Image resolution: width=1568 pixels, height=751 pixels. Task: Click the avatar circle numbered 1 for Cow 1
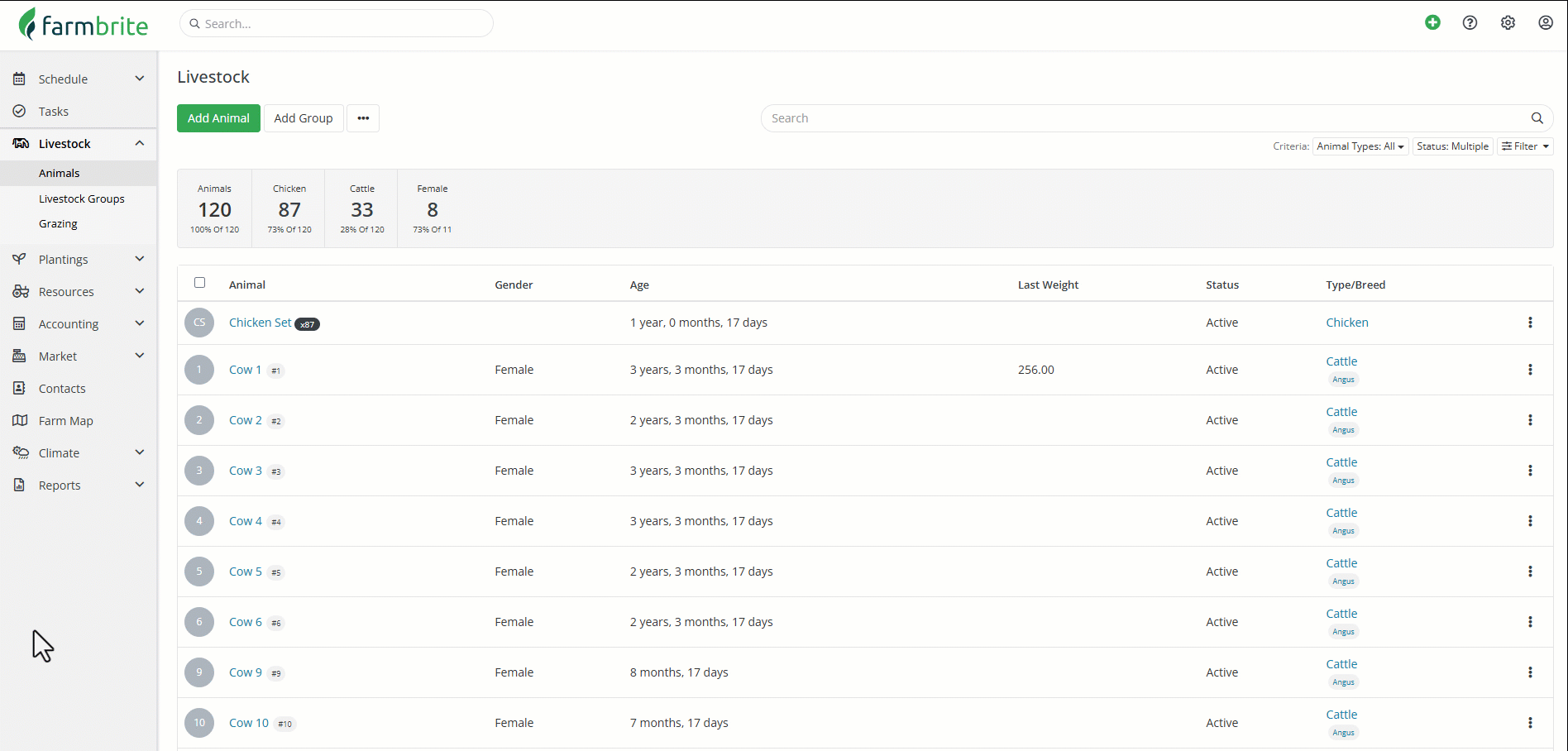click(199, 370)
